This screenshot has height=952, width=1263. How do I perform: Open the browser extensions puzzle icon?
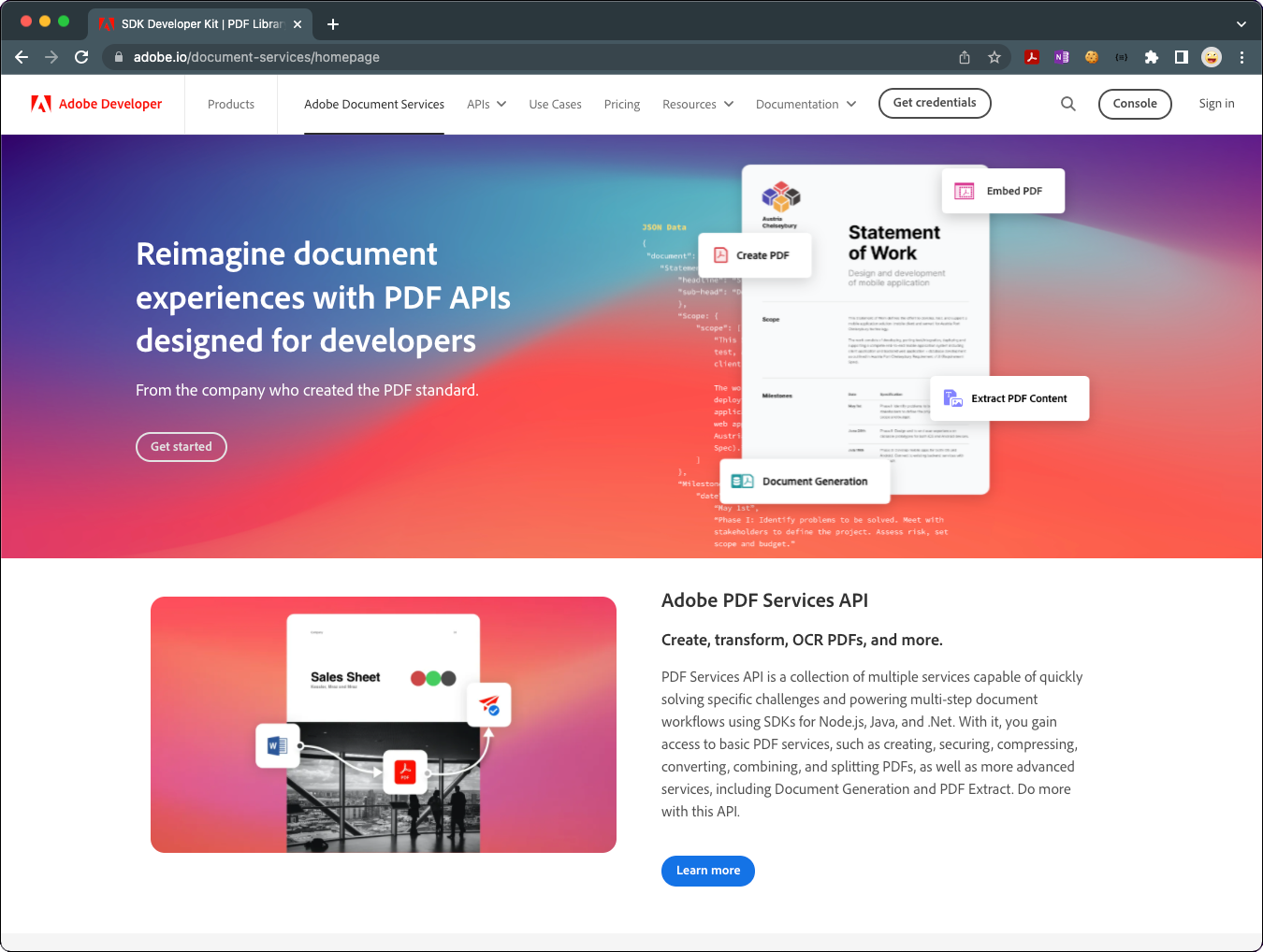1151,57
